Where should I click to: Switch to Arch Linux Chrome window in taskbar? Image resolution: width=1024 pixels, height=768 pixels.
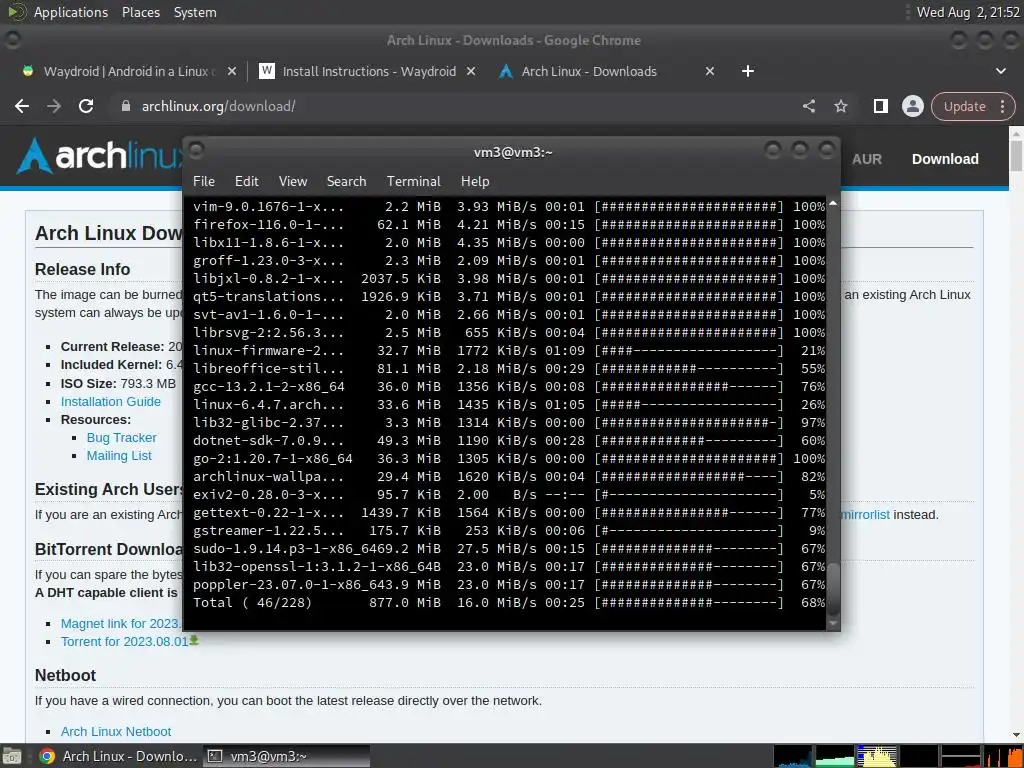pos(118,756)
